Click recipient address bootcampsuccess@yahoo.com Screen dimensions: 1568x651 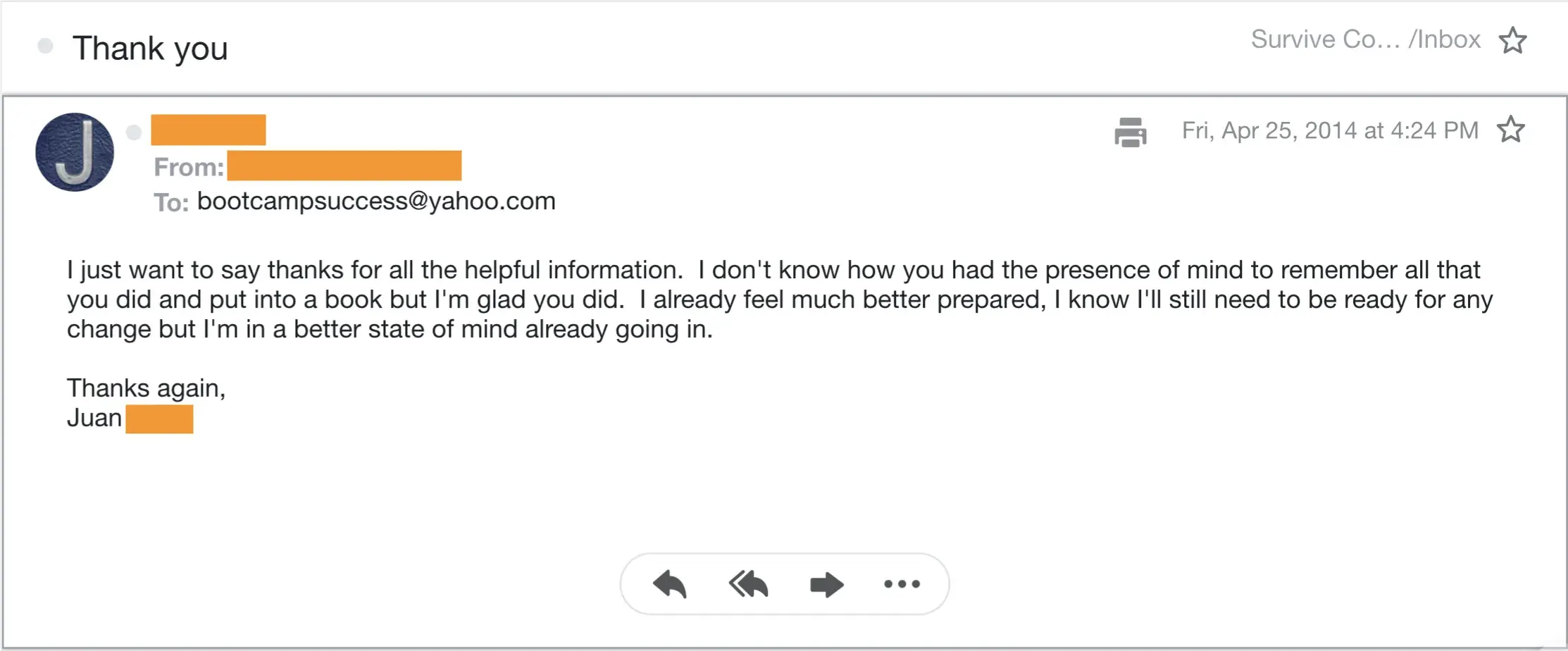[x=376, y=201]
